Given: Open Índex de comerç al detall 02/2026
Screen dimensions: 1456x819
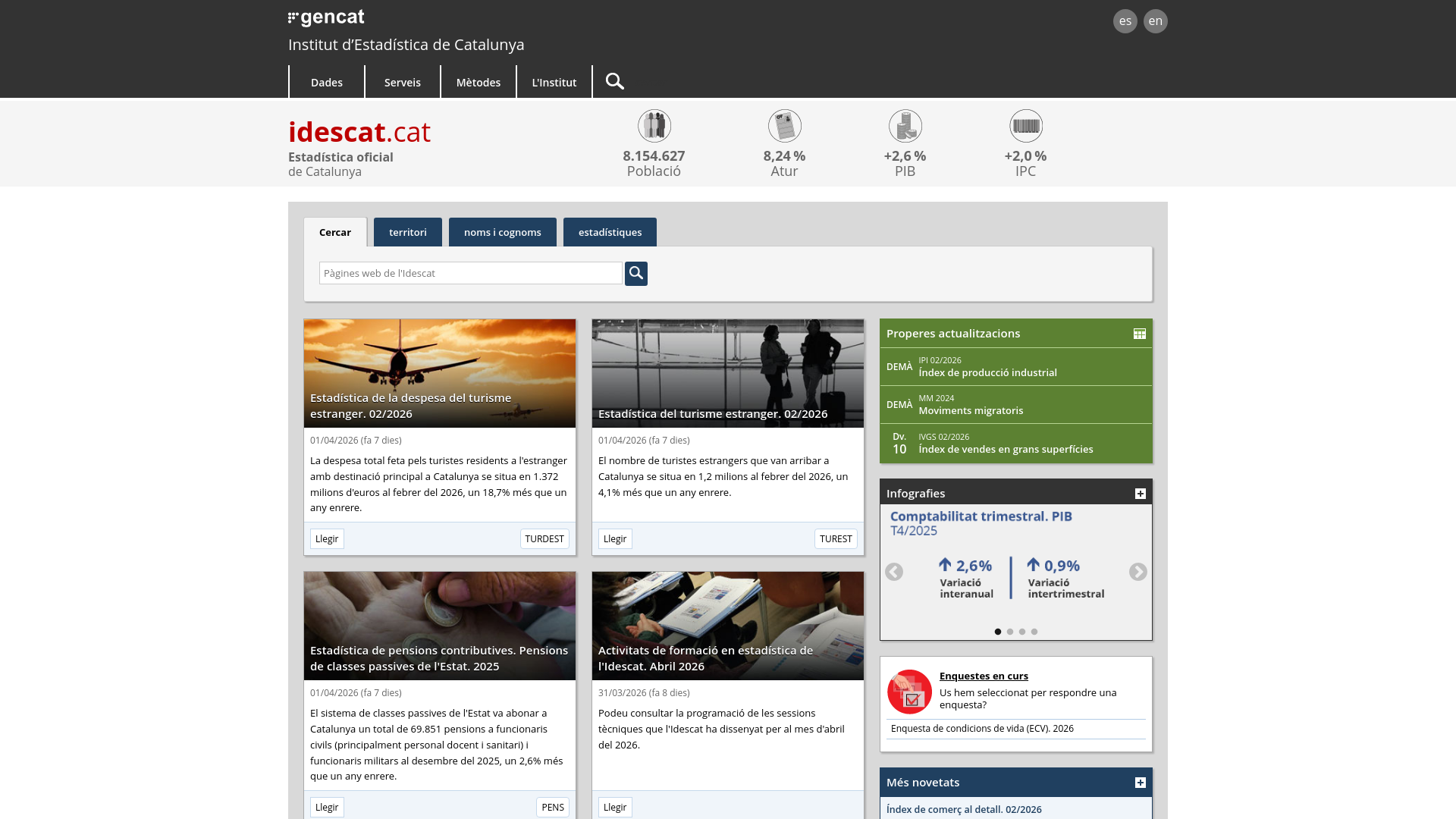Looking at the screenshot, I should pyautogui.click(x=964, y=809).
